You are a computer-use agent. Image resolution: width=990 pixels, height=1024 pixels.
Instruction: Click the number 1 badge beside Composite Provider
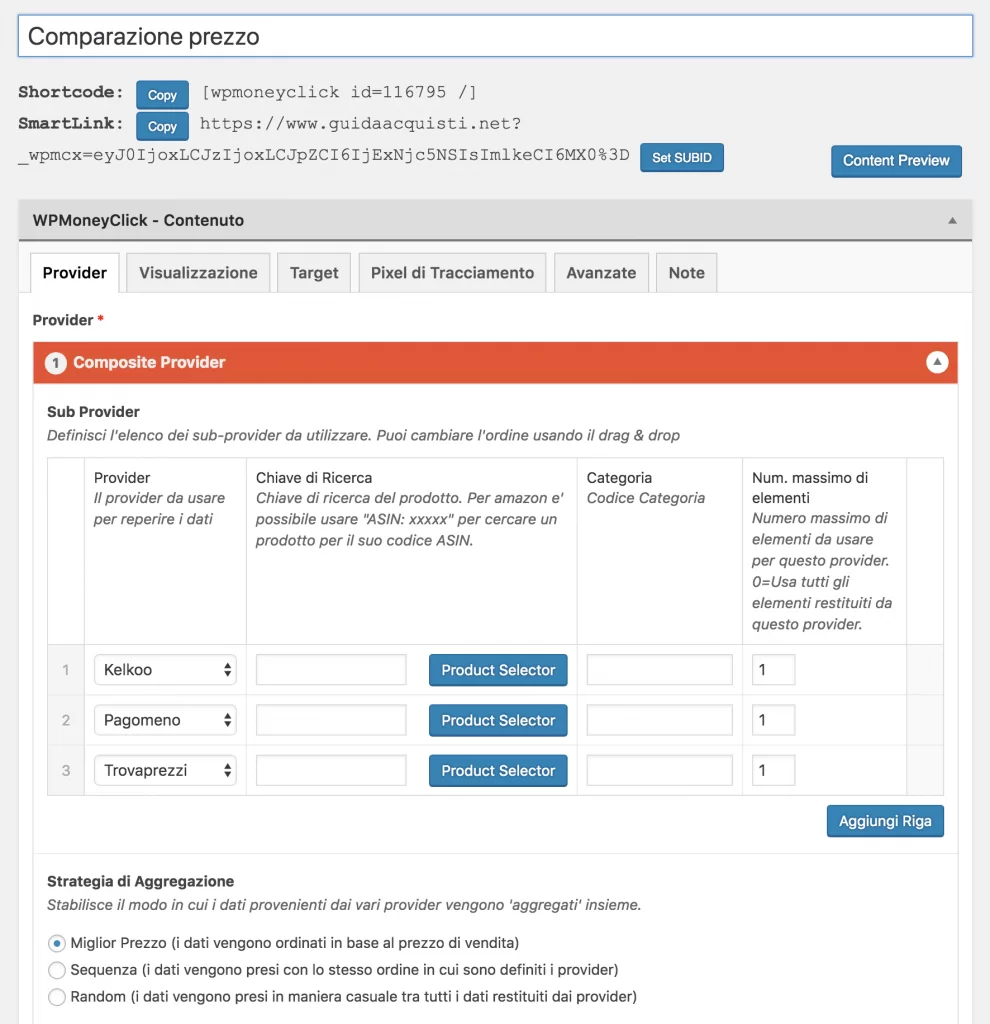[x=56, y=362]
